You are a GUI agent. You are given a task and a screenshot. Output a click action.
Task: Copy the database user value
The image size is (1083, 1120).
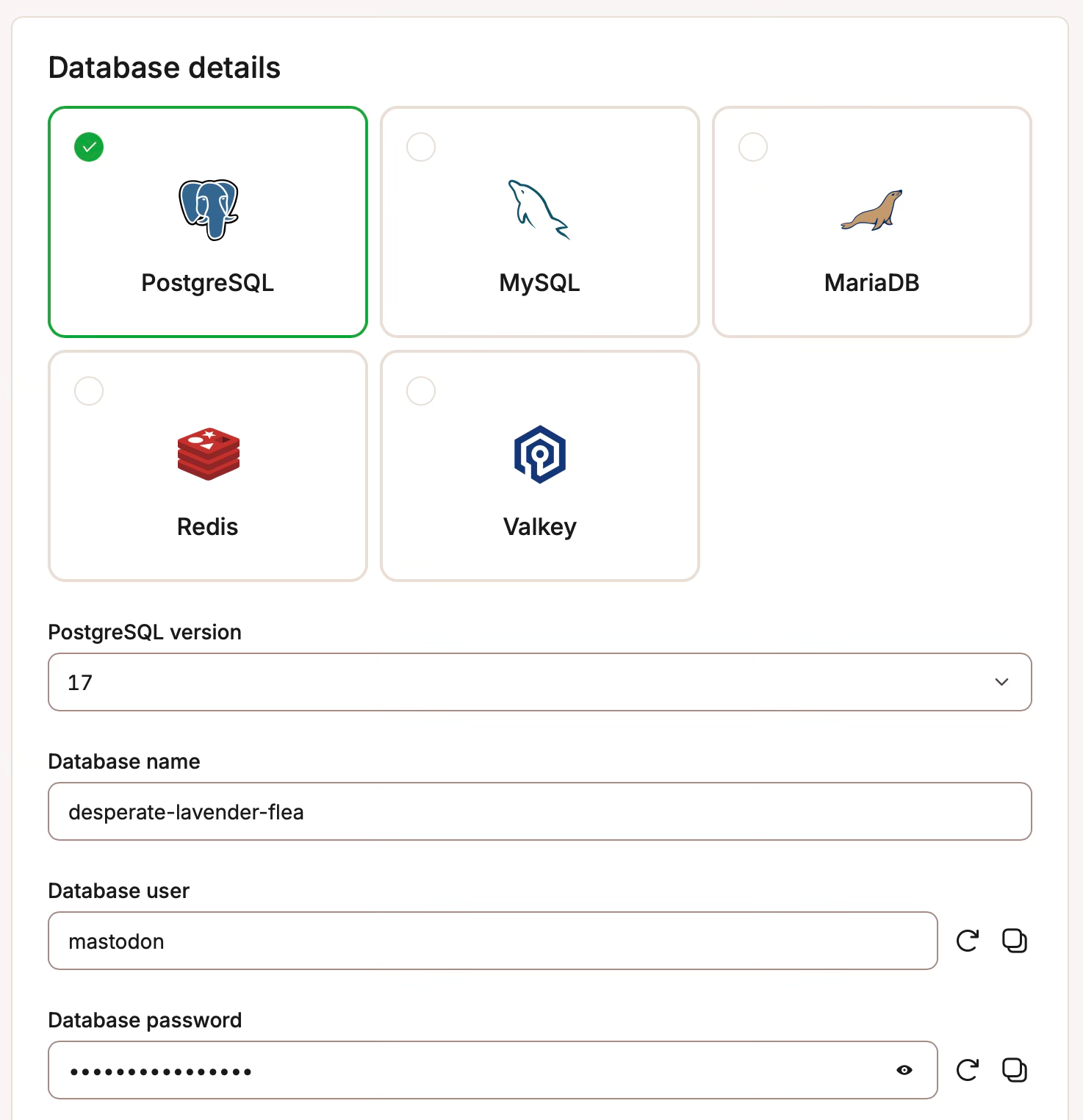click(x=1015, y=941)
